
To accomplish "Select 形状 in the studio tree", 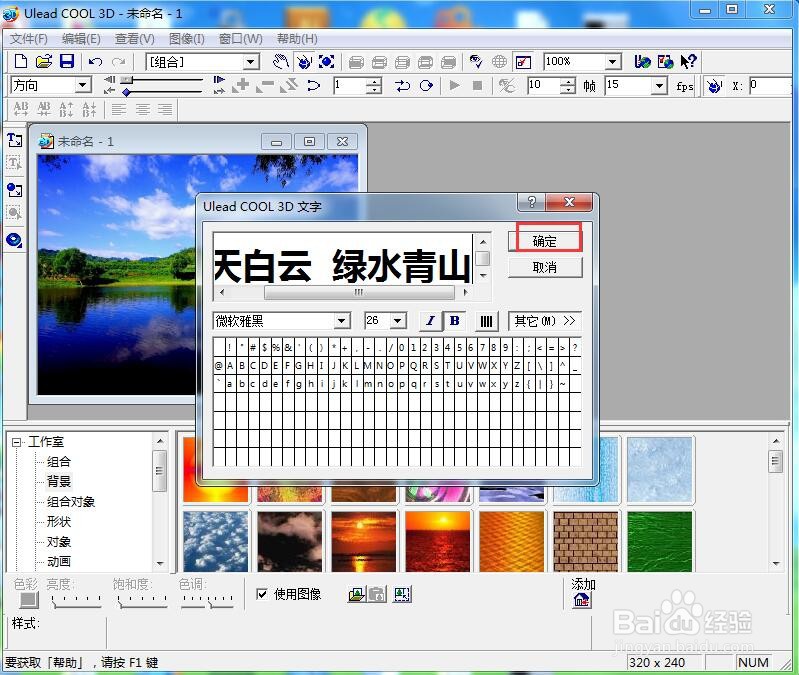I will click(x=59, y=522).
